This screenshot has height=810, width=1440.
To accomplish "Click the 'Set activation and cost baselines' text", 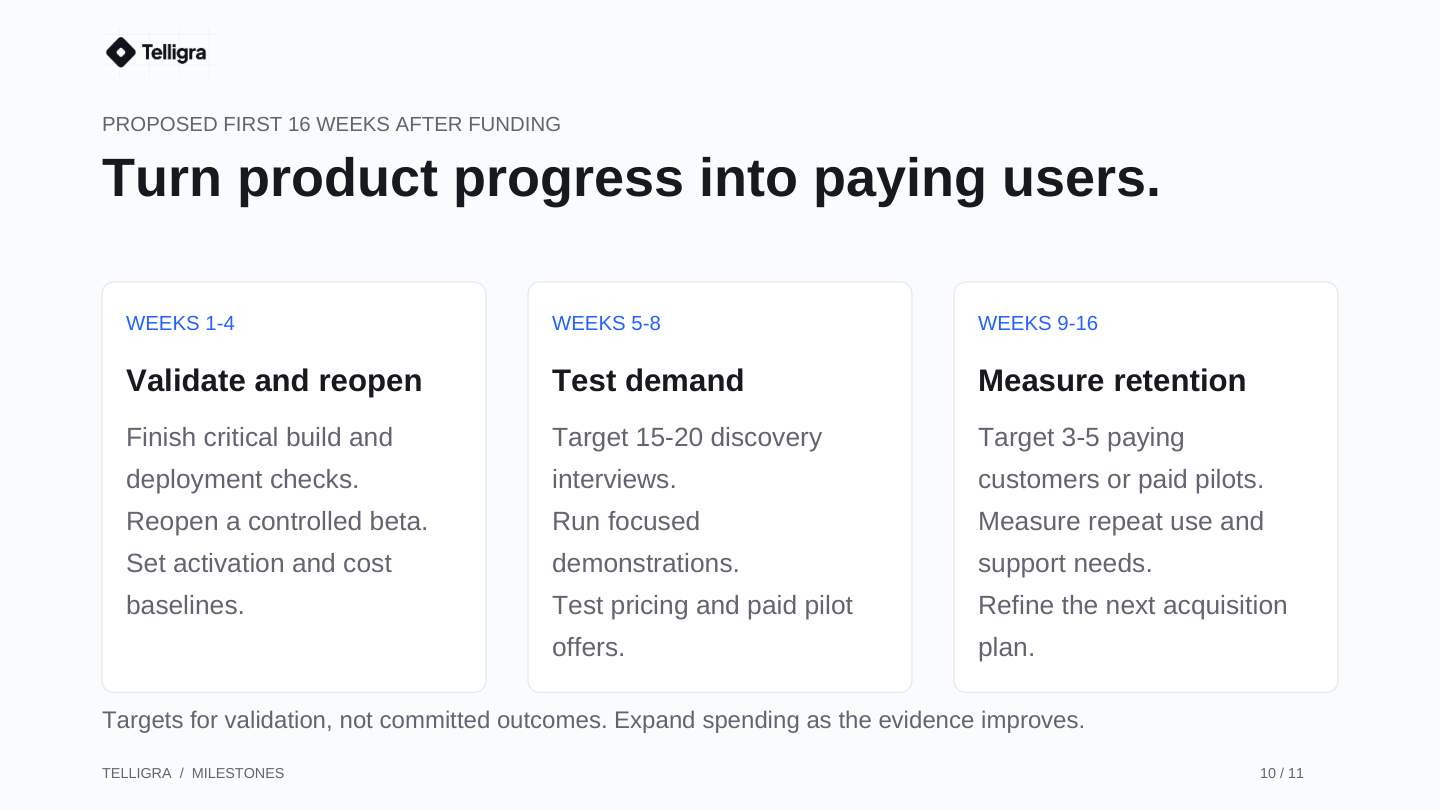I will click(259, 584).
